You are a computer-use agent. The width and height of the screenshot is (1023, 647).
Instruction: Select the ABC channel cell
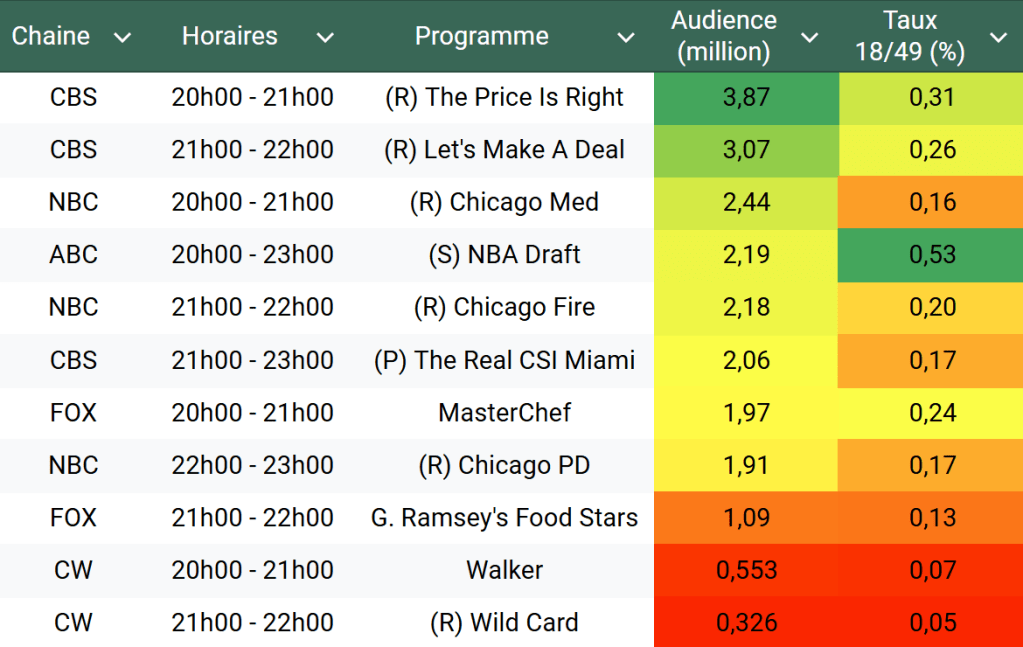click(73, 255)
